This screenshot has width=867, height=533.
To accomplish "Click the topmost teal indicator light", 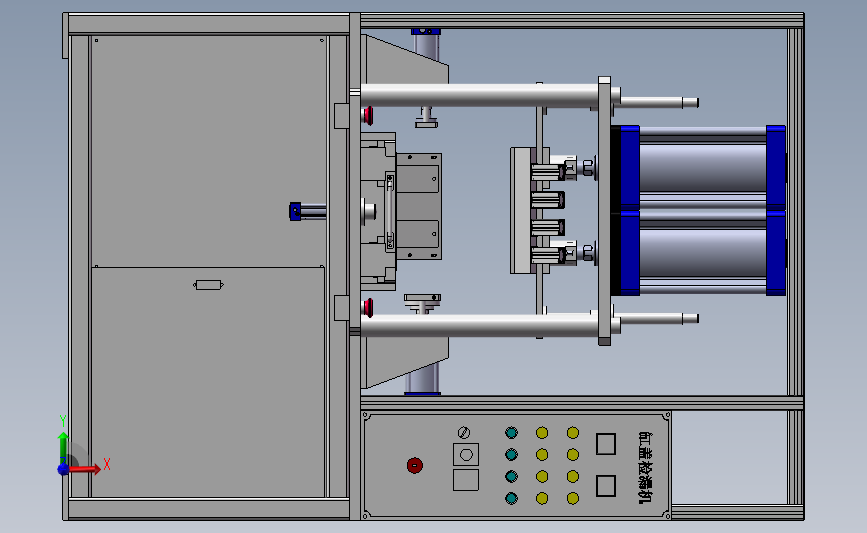I will click(511, 432).
